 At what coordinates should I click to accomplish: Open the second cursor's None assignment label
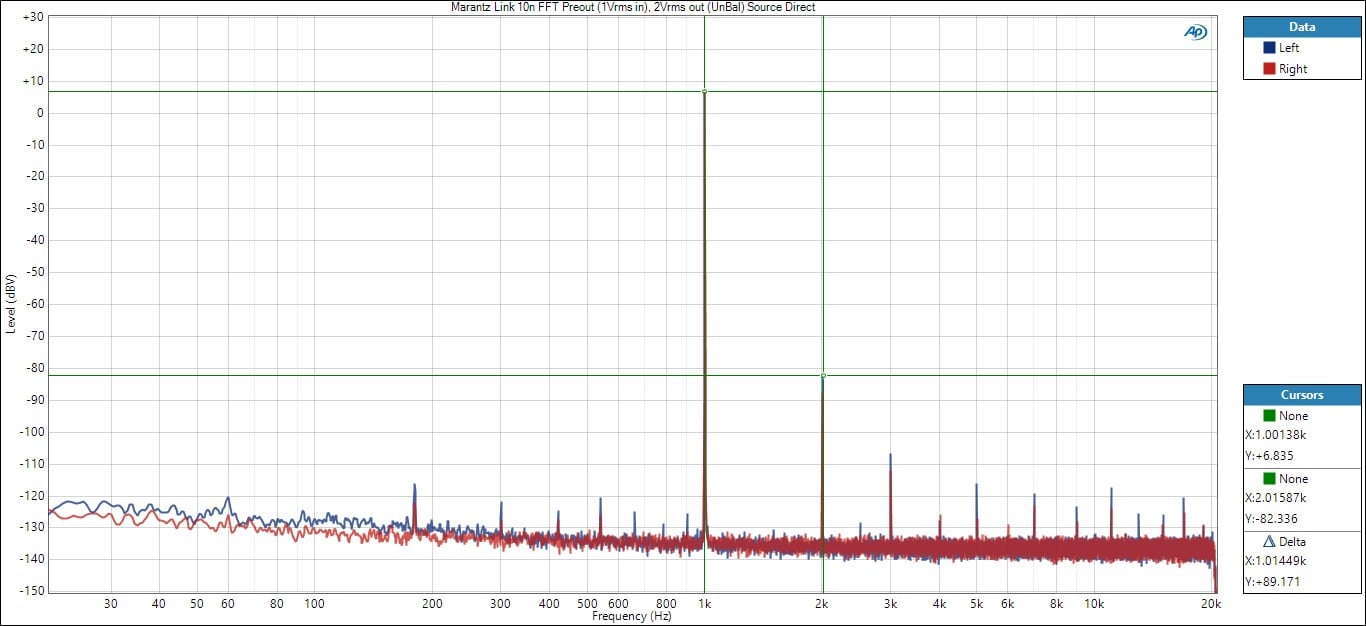point(1293,479)
